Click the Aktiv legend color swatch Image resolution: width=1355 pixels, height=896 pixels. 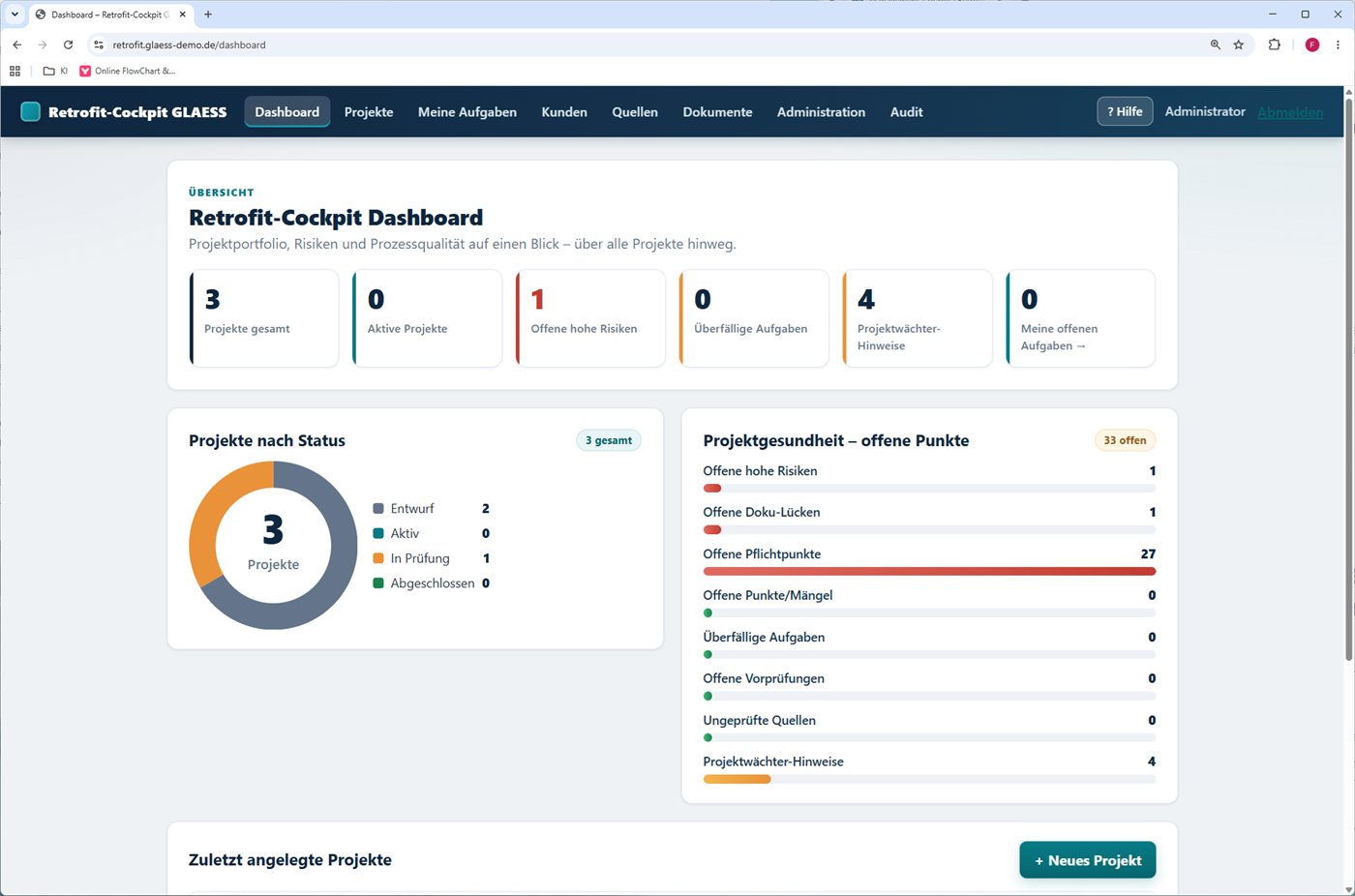tap(378, 533)
